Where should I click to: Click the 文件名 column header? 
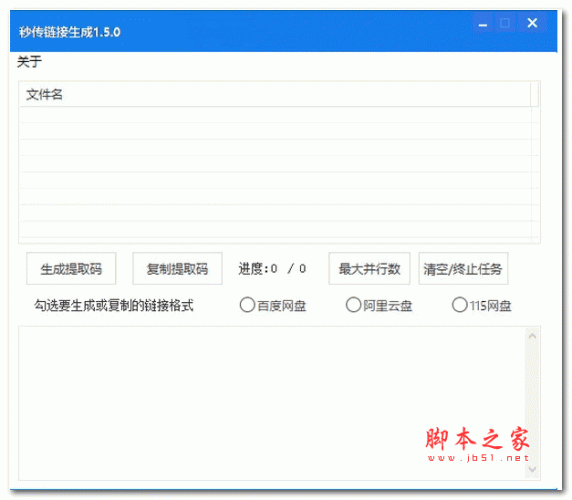pos(275,95)
